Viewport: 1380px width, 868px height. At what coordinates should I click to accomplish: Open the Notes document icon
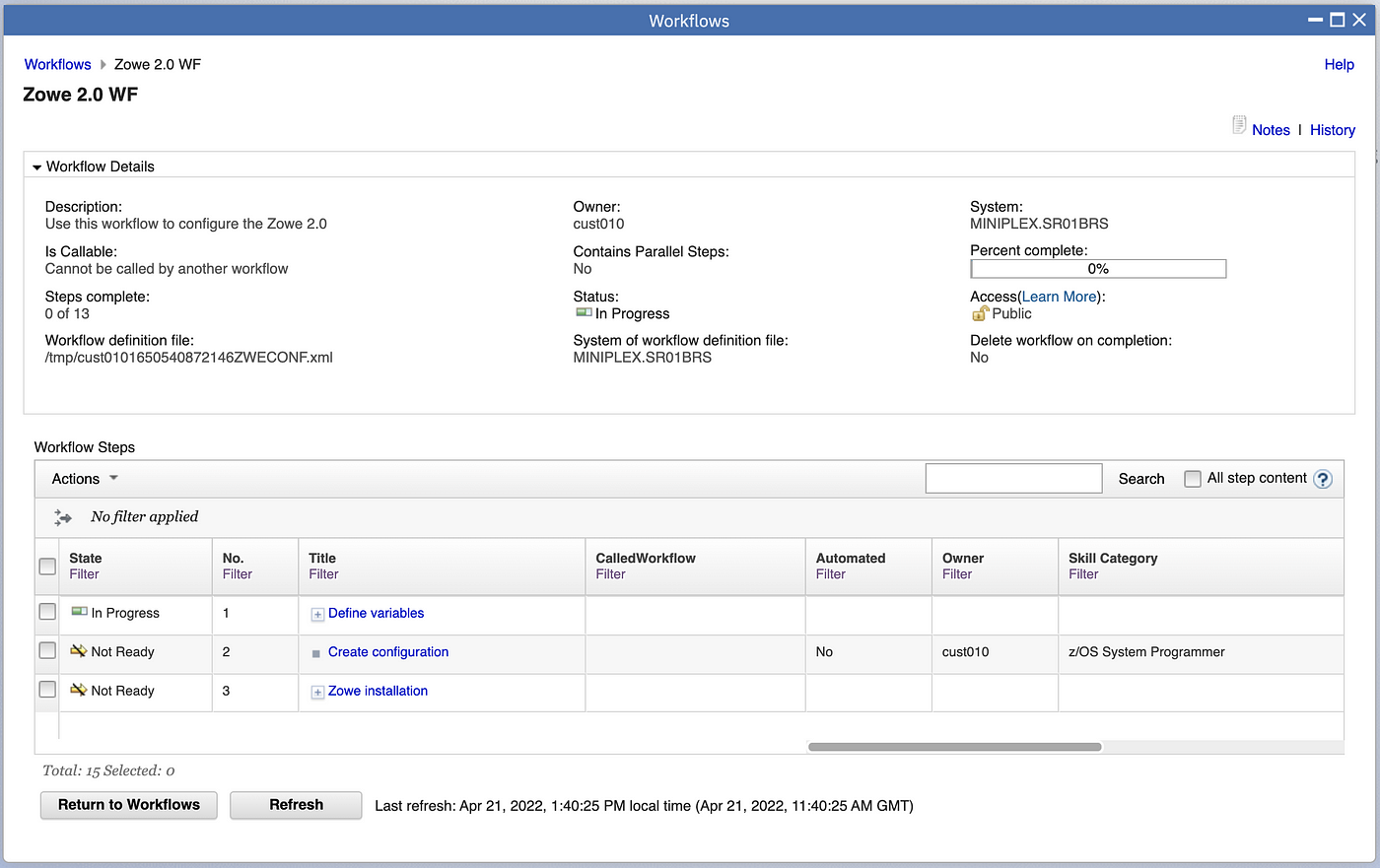[1239, 125]
